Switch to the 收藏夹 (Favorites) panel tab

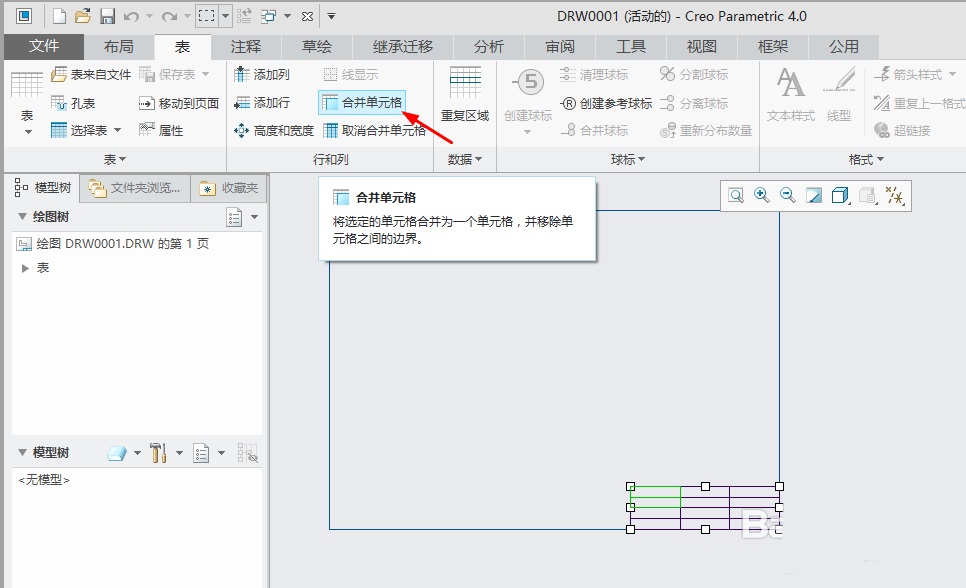click(230, 188)
